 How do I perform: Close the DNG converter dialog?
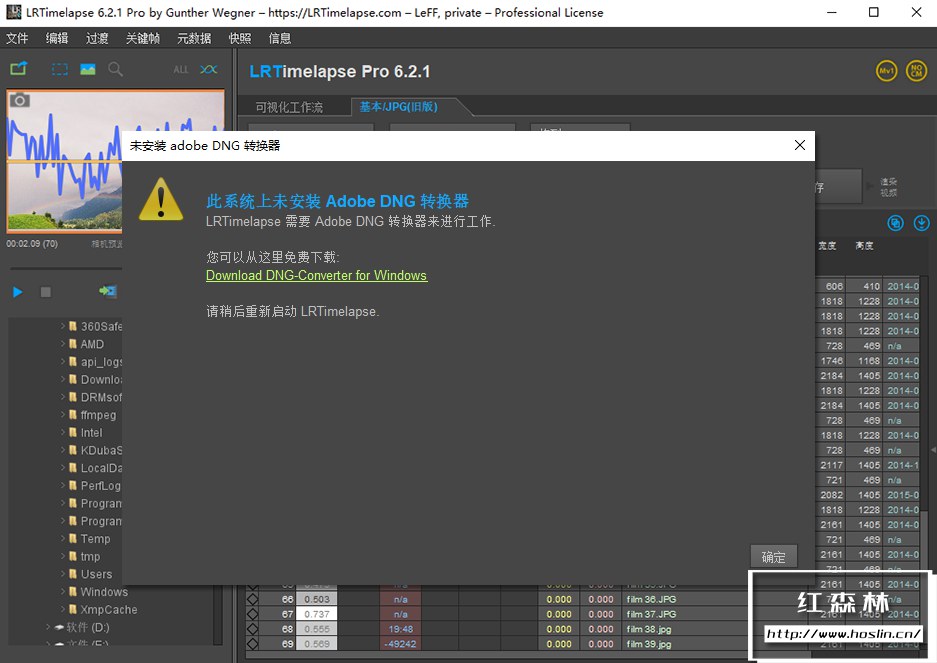tap(800, 145)
